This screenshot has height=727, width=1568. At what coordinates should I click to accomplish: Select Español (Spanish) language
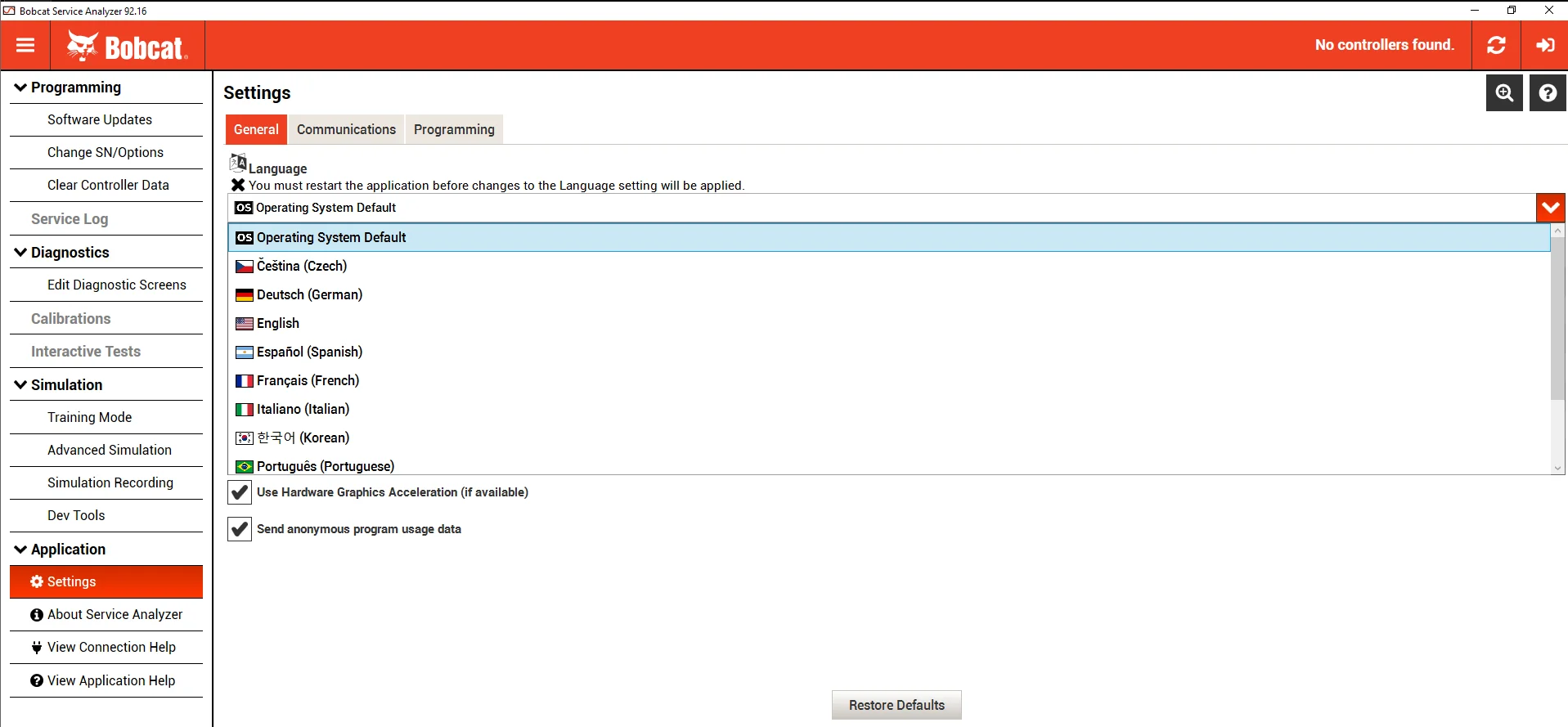[x=889, y=352]
